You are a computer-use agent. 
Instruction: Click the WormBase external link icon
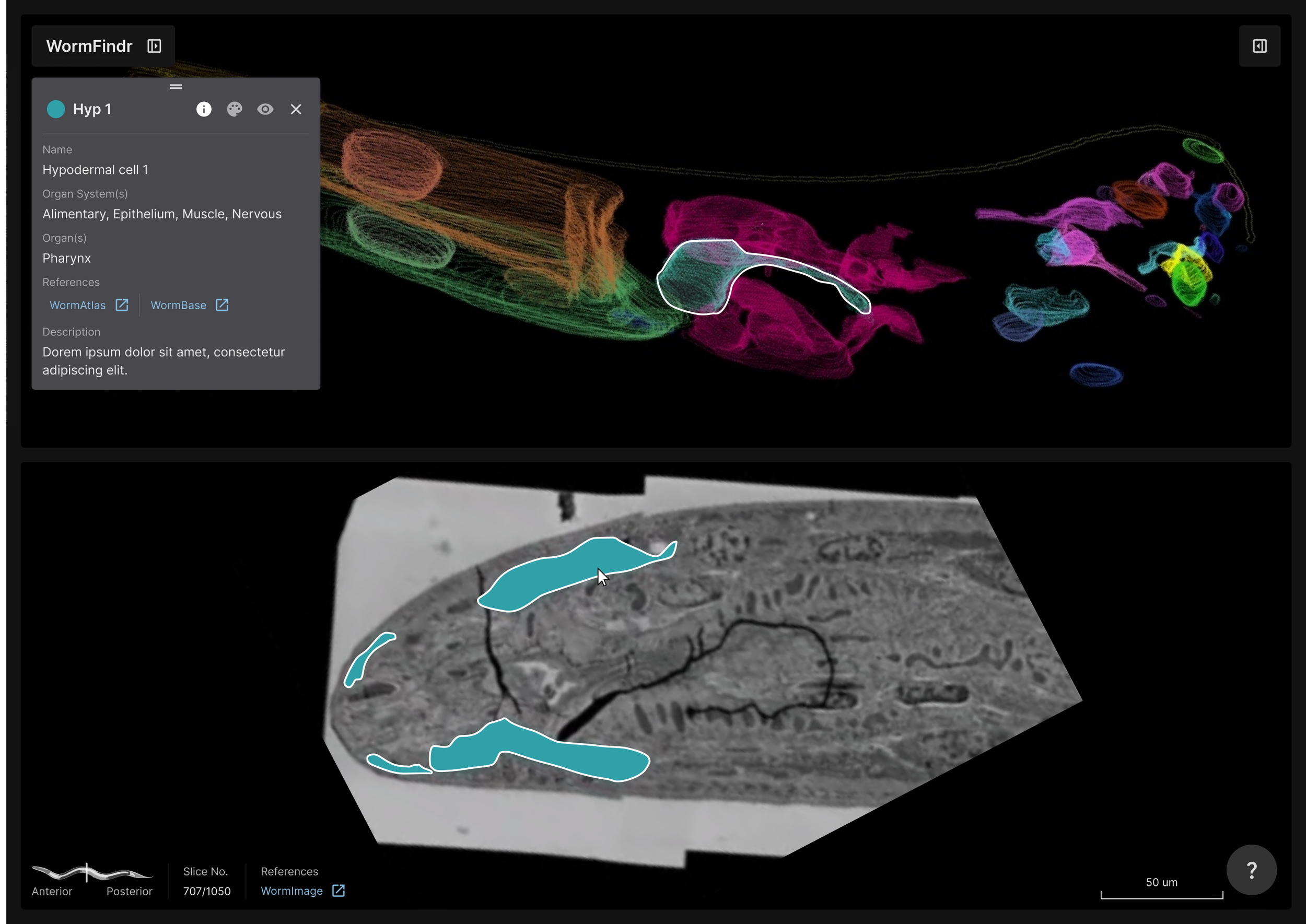pos(222,305)
